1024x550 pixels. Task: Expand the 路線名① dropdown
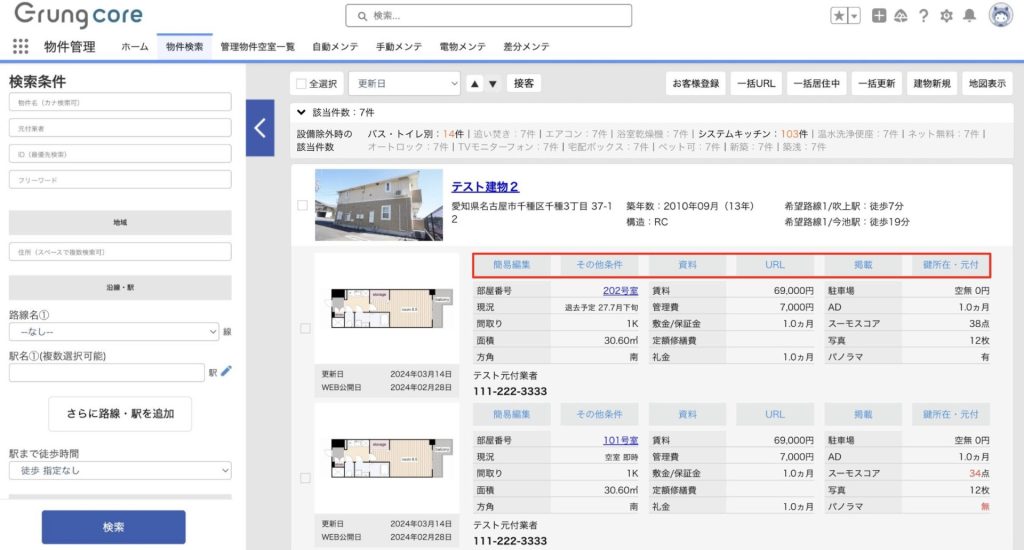pyautogui.click(x=113, y=332)
